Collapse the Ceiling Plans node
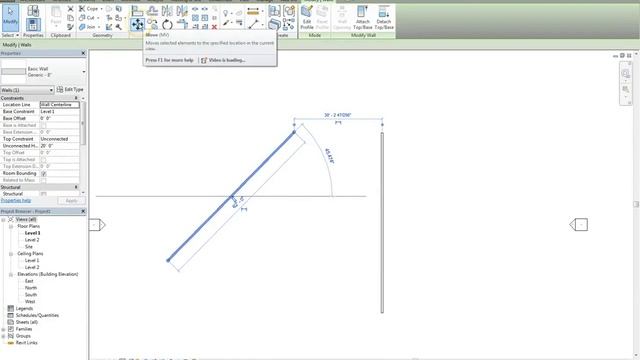This screenshot has width=640, height=360. point(11,253)
